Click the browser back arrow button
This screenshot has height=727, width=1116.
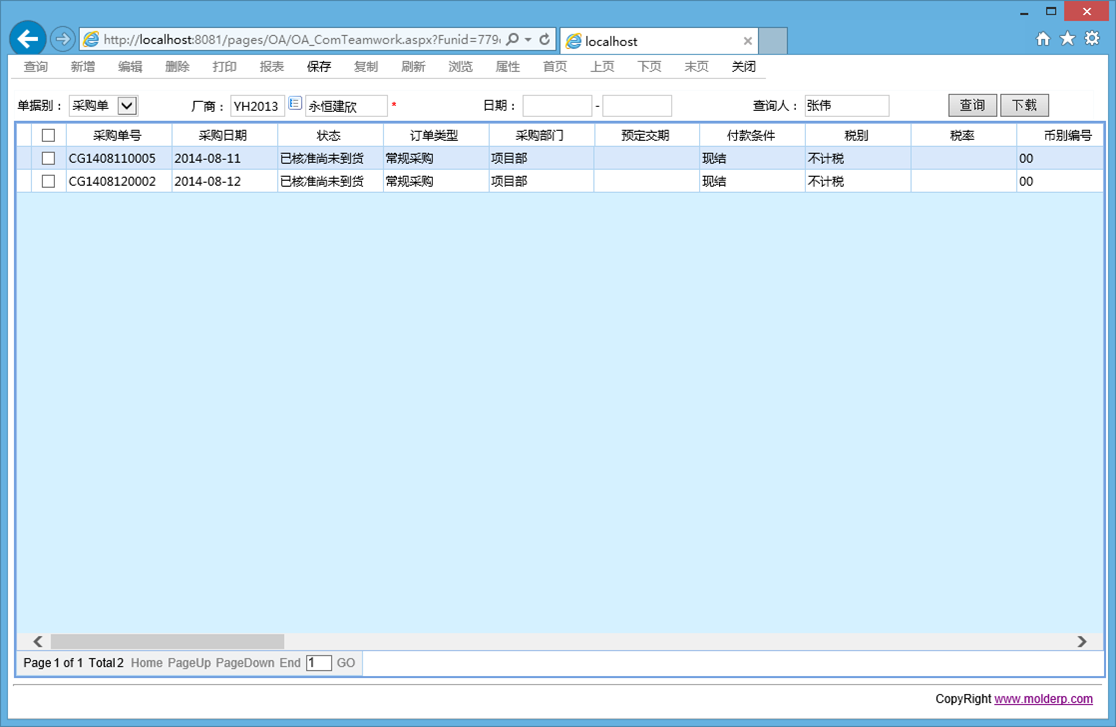28,39
